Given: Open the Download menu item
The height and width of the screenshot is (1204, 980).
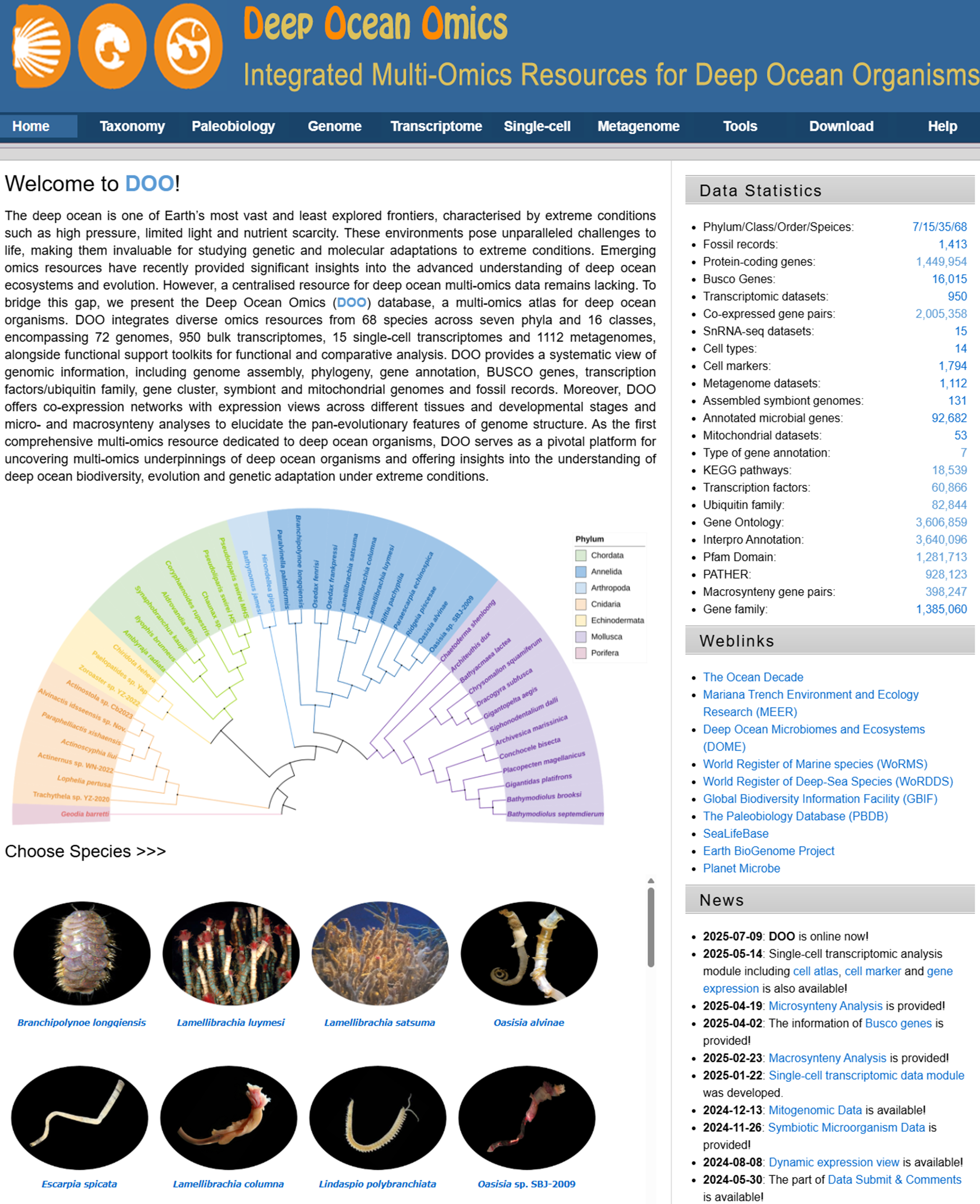Looking at the screenshot, I should coord(841,126).
